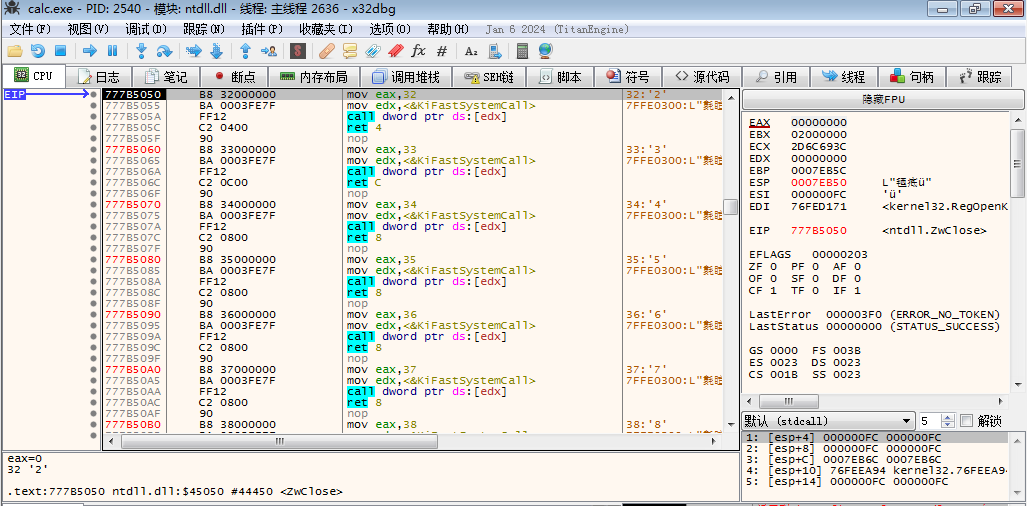This screenshot has height=506, width=1027.
Task: Open the Comments icon in toolbar
Action: click(350, 50)
